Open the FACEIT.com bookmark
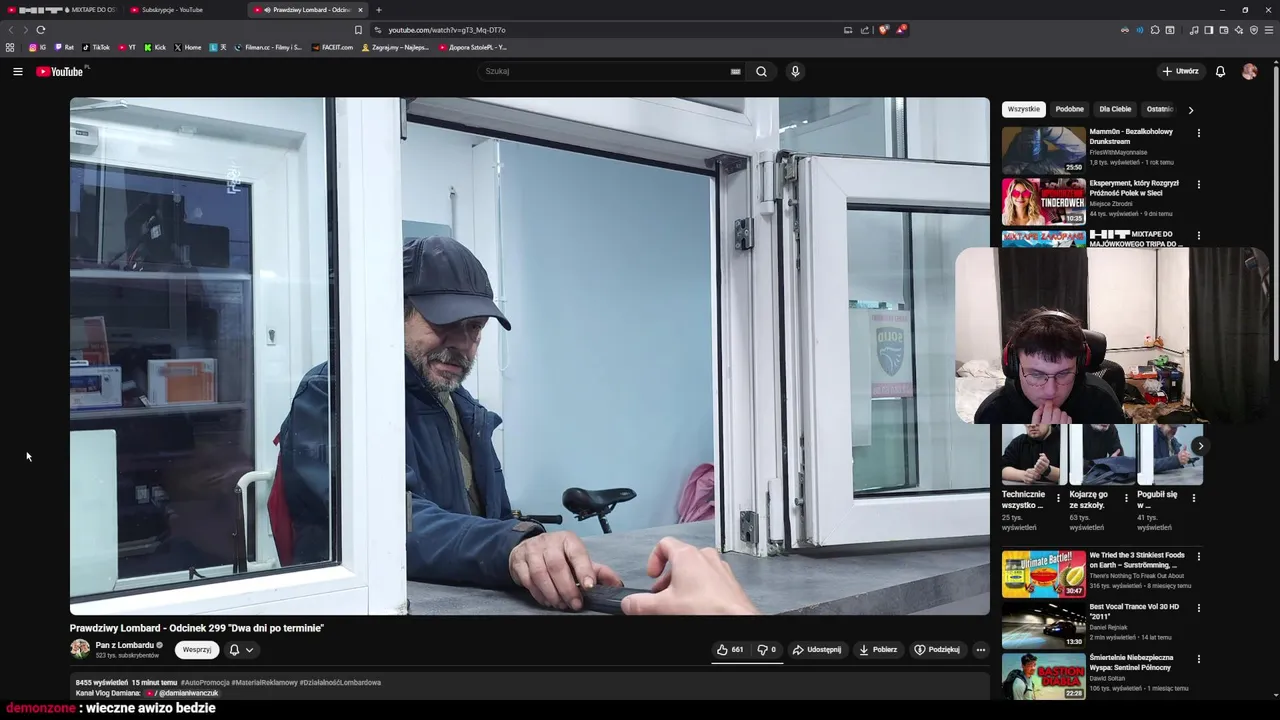This screenshot has height=720, width=1280. [x=332, y=47]
